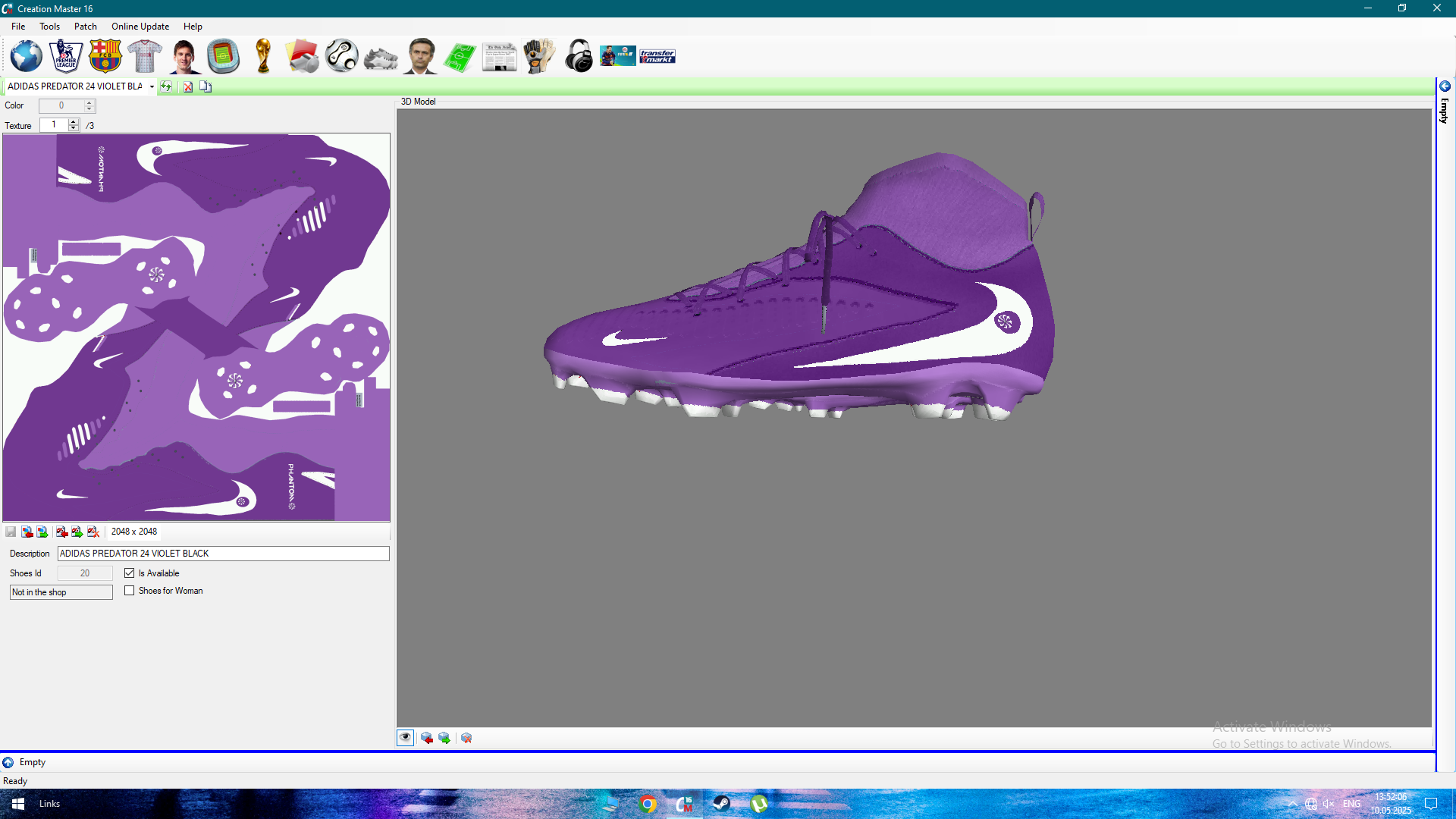This screenshot has height=819, width=1456.
Task: Open the kits jersey icon
Action: 145,56
